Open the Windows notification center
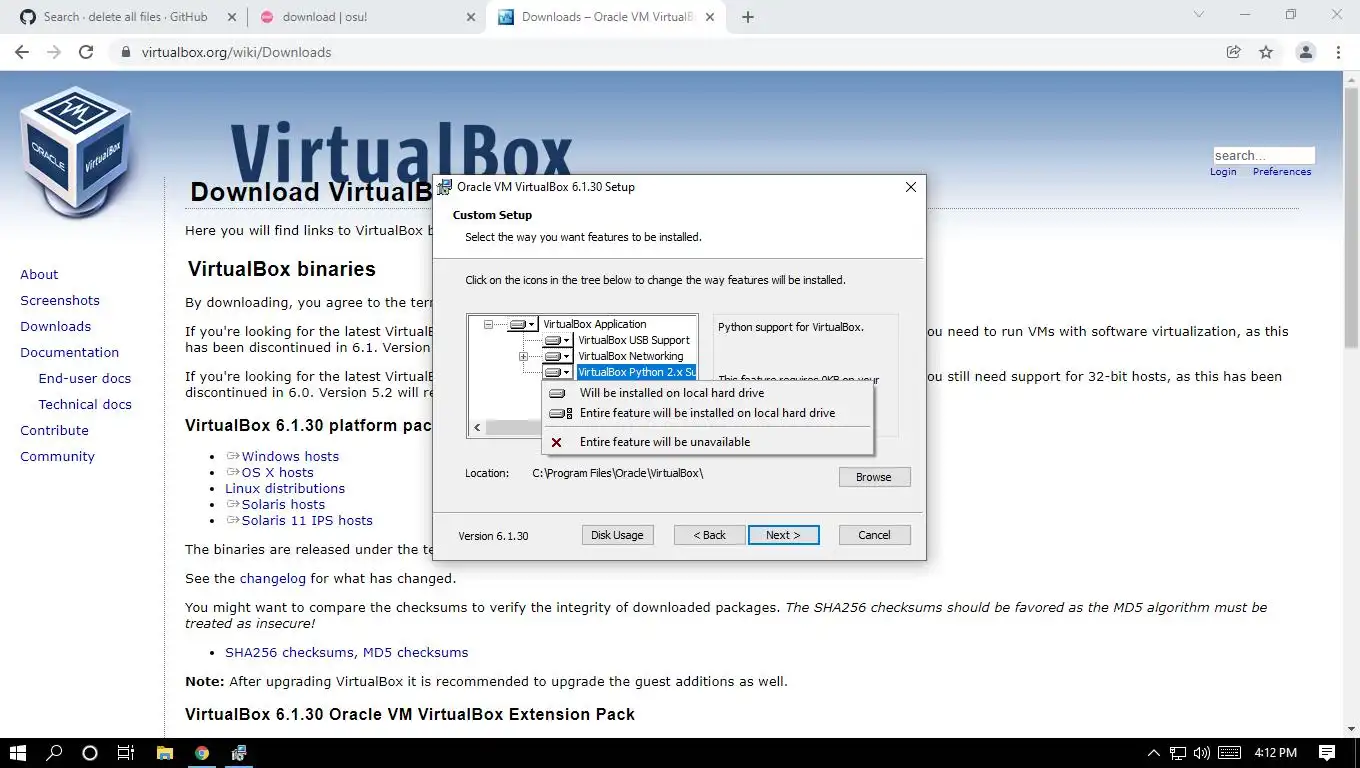Viewport: 1360px width, 768px height. point(1327,753)
